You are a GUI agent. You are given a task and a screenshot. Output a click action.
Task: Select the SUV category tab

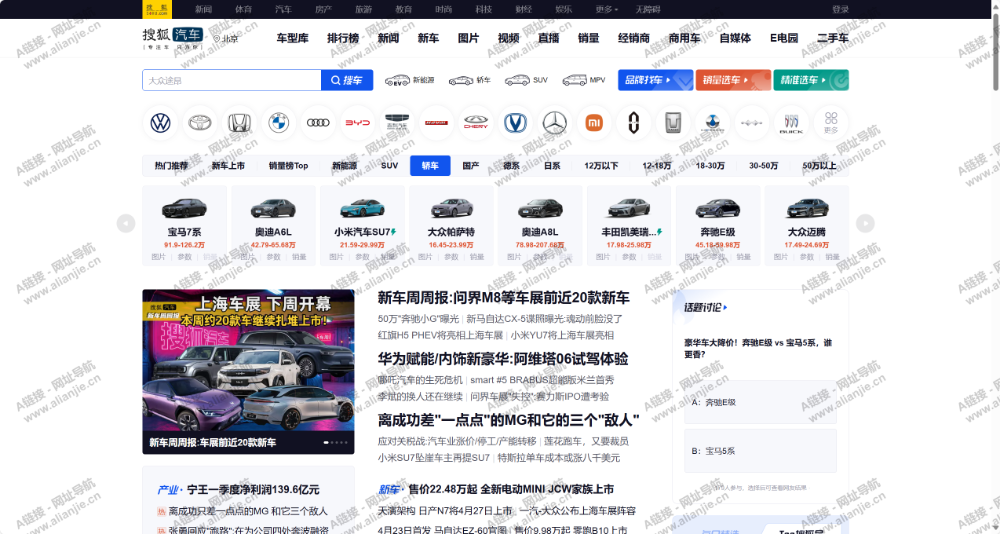(390, 166)
